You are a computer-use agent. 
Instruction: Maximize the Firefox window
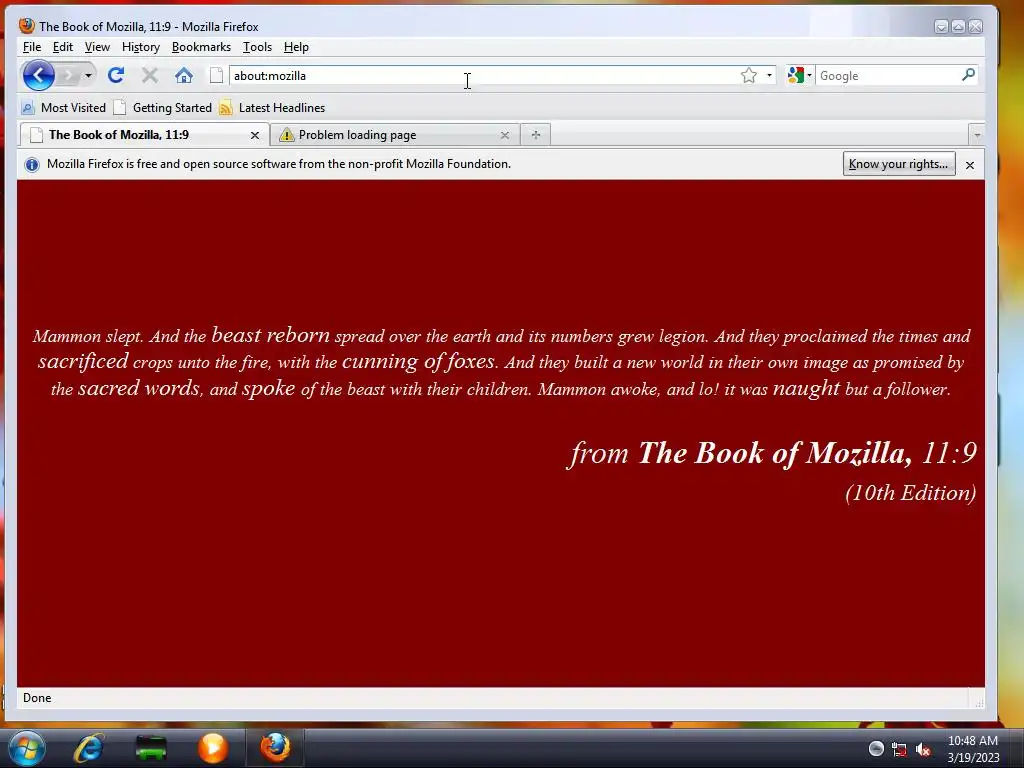click(x=958, y=26)
